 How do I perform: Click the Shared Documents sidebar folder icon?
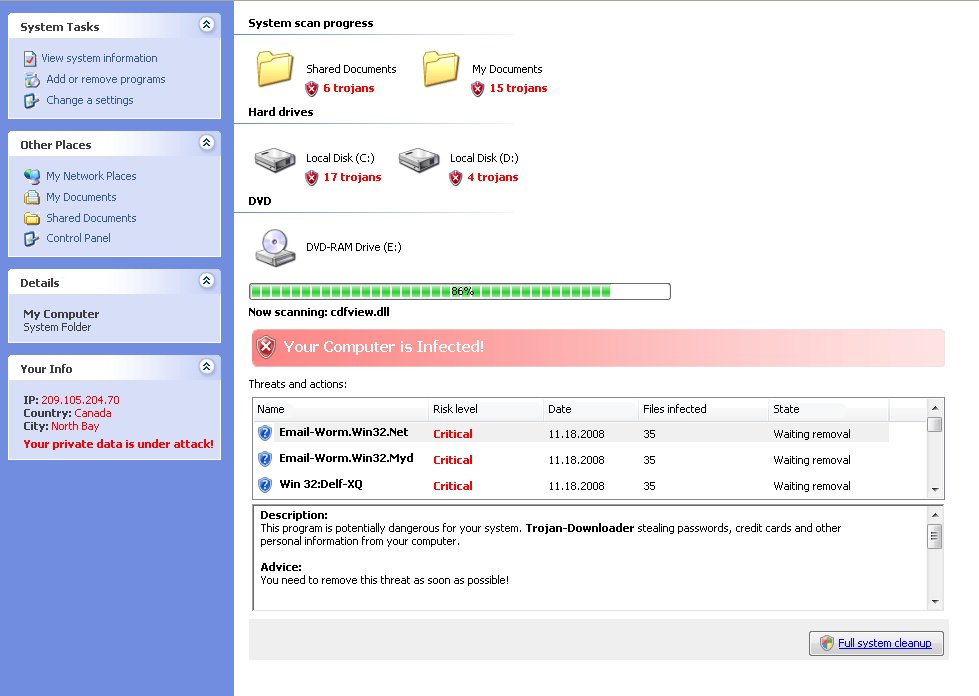pyautogui.click(x=32, y=218)
